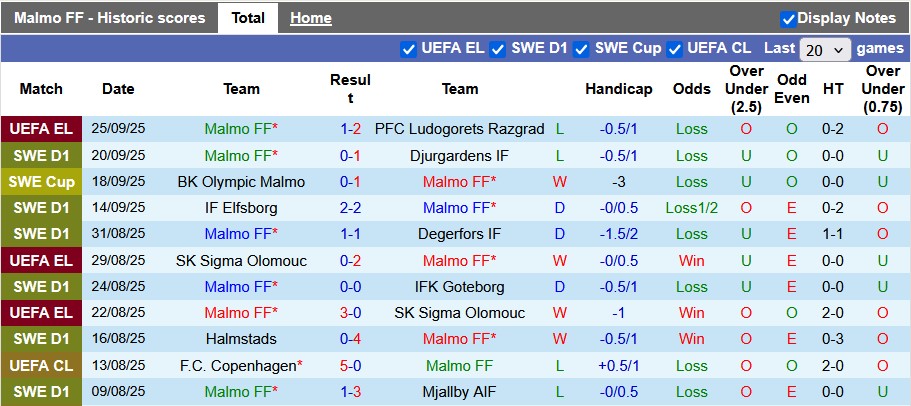Open PFC Ludogorets Razgrad team link
The image size is (911, 406).
click(459, 129)
